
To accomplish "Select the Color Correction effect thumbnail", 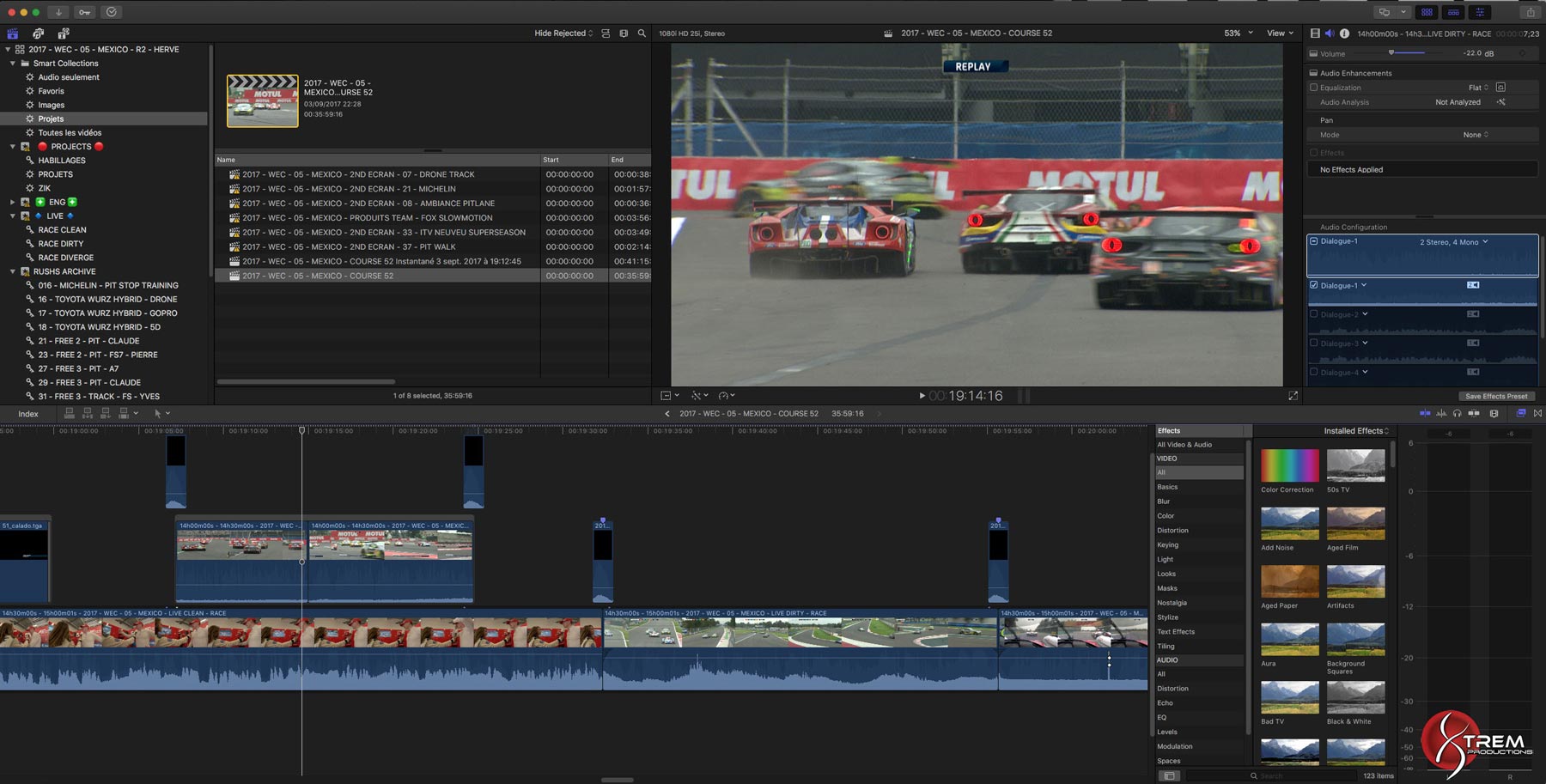I will pos(1289,465).
